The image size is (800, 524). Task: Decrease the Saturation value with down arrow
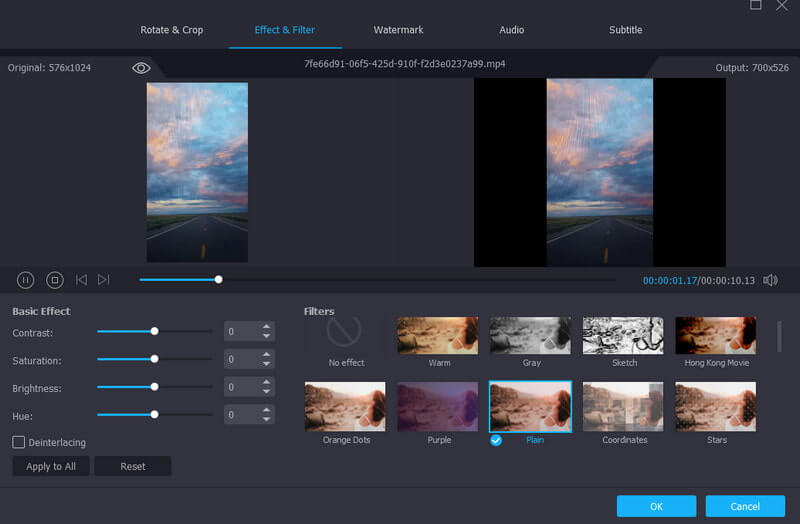tap(266, 364)
